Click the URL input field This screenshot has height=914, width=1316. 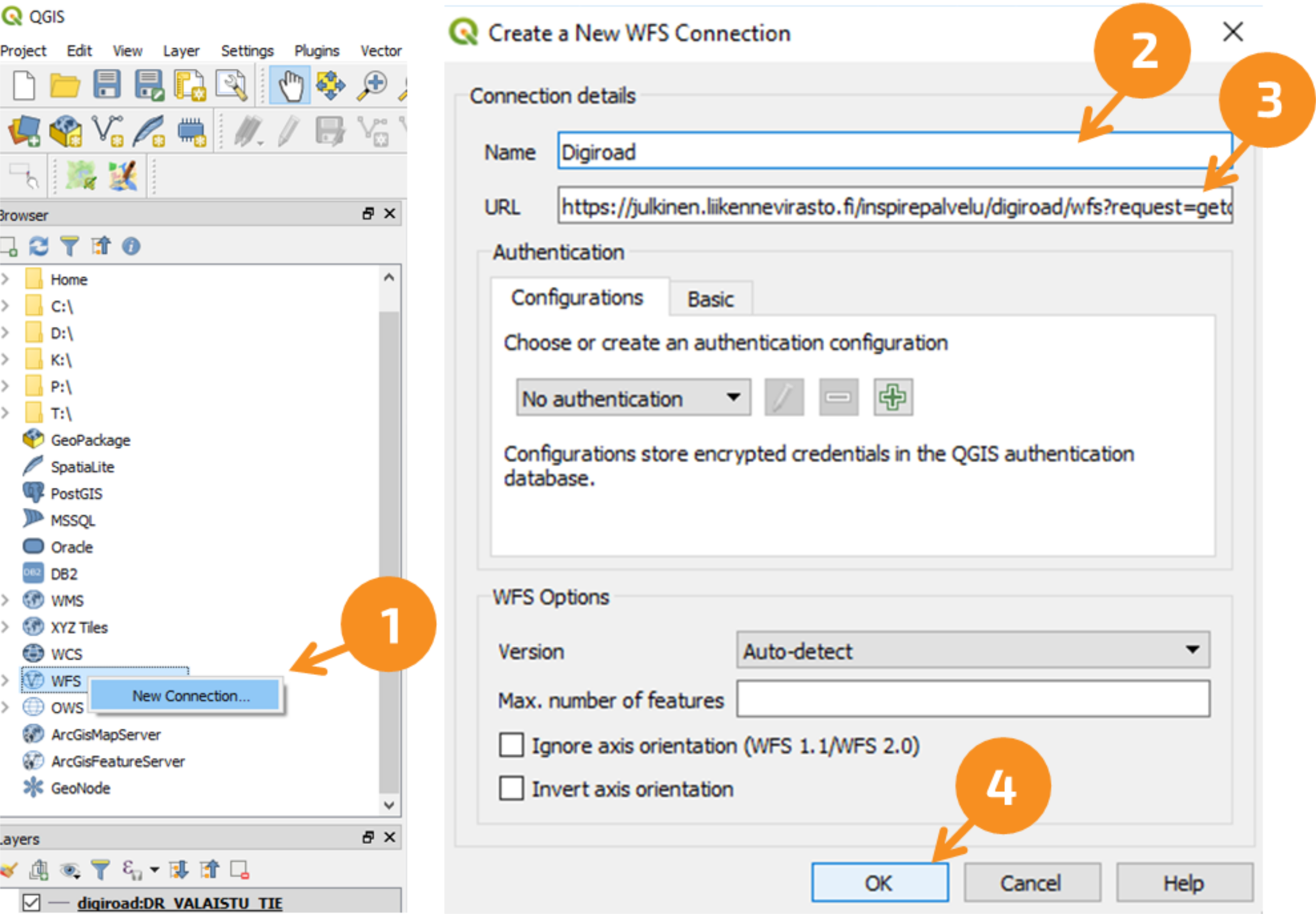tap(895, 205)
